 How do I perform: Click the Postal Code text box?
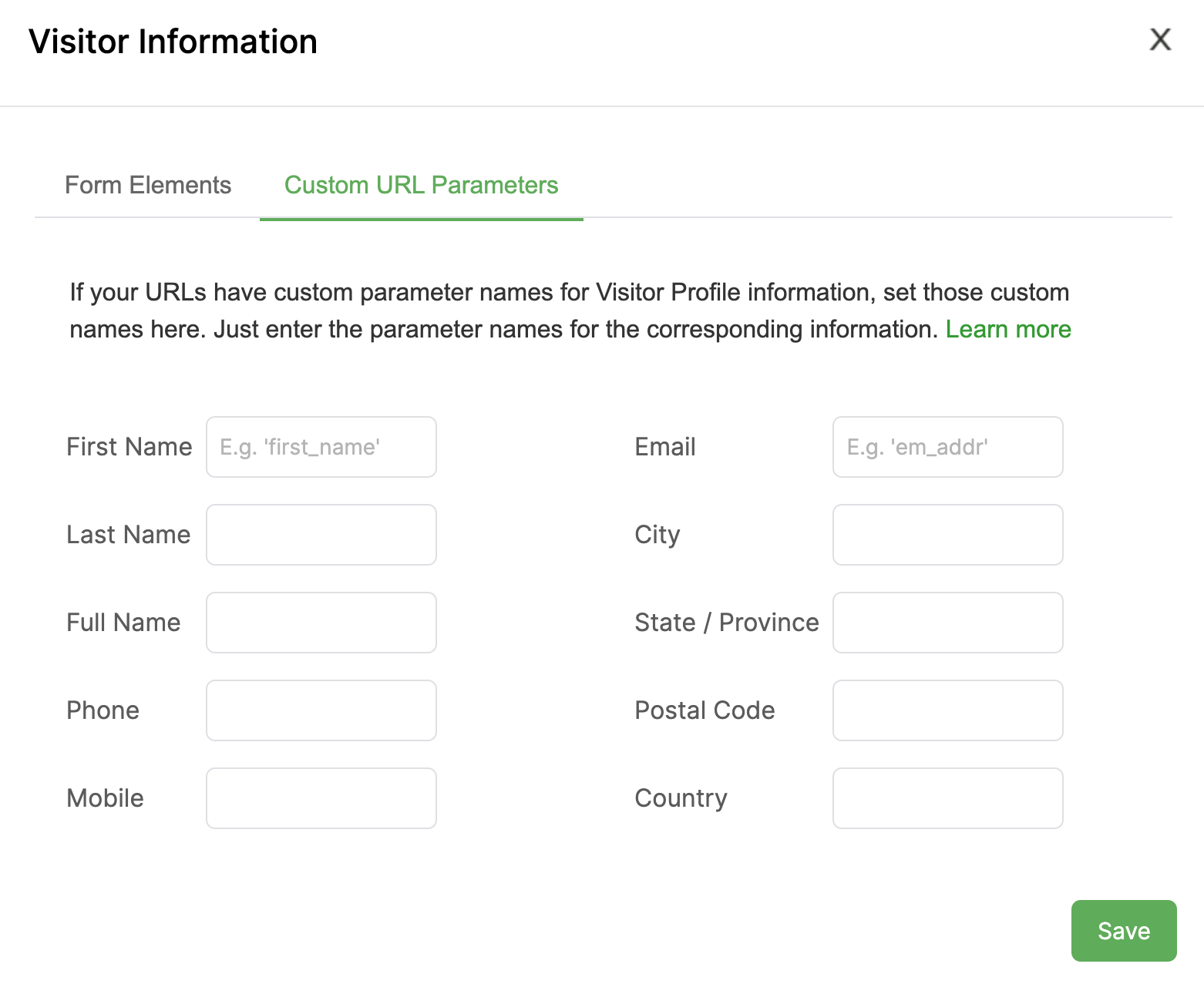pyautogui.click(x=947, y=710)
